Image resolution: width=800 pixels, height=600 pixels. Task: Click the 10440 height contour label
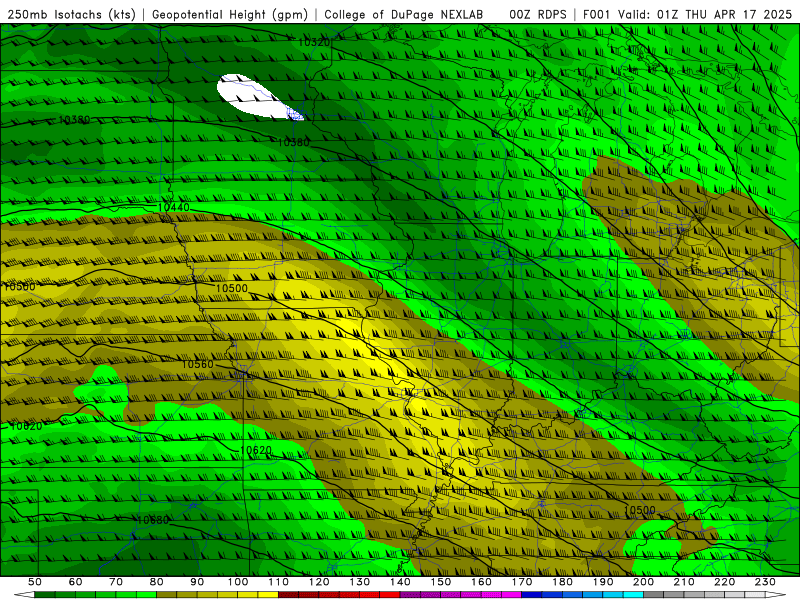click(173, 207)
